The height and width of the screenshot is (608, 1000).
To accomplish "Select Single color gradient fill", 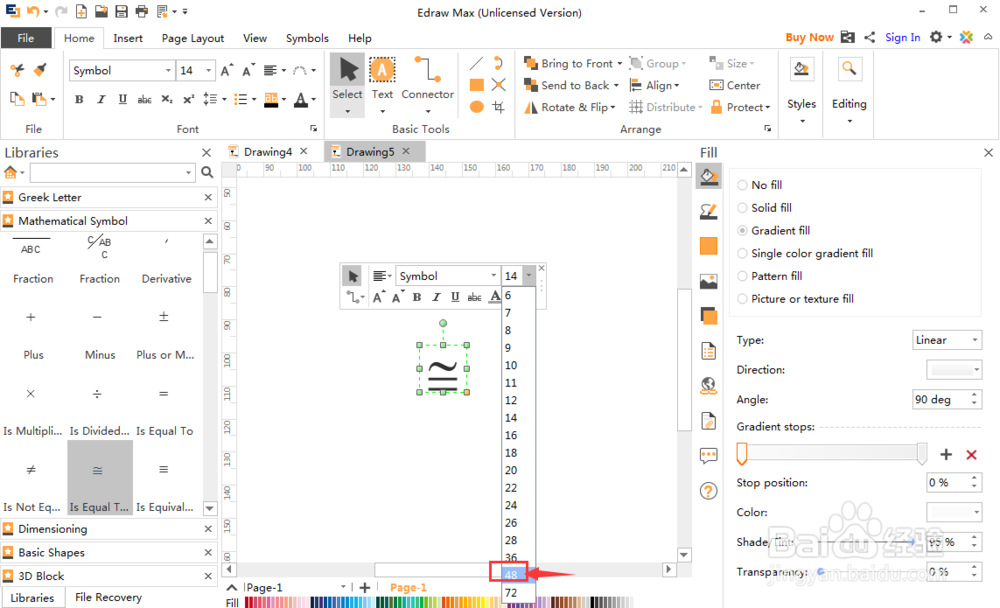I will point(805,253).
